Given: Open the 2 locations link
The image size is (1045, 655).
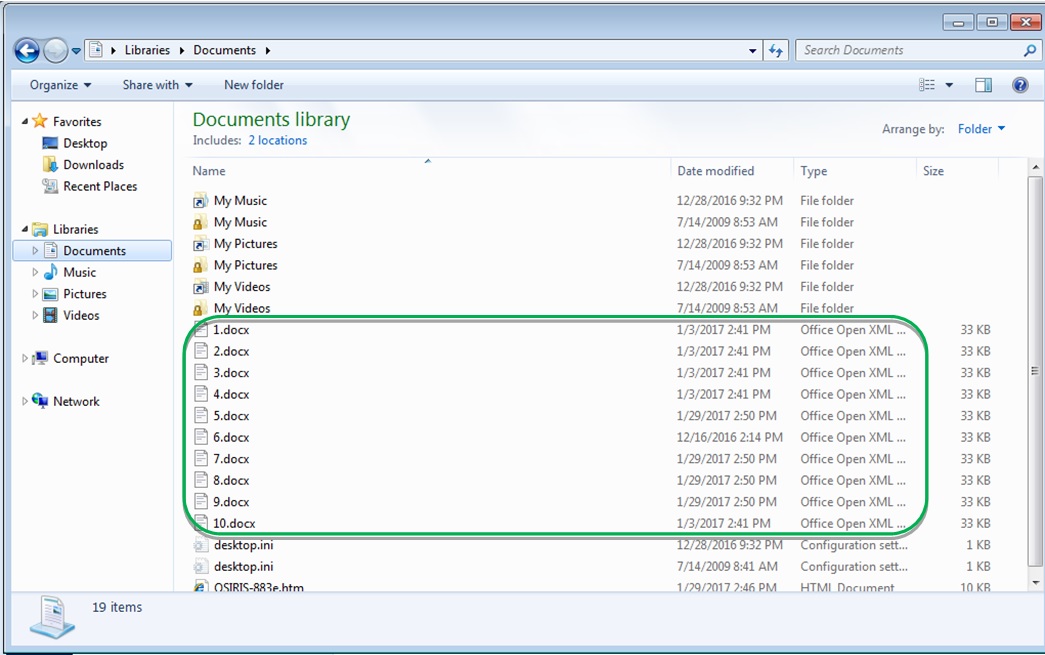Looking at the screenshot, I should coord(277,141).
